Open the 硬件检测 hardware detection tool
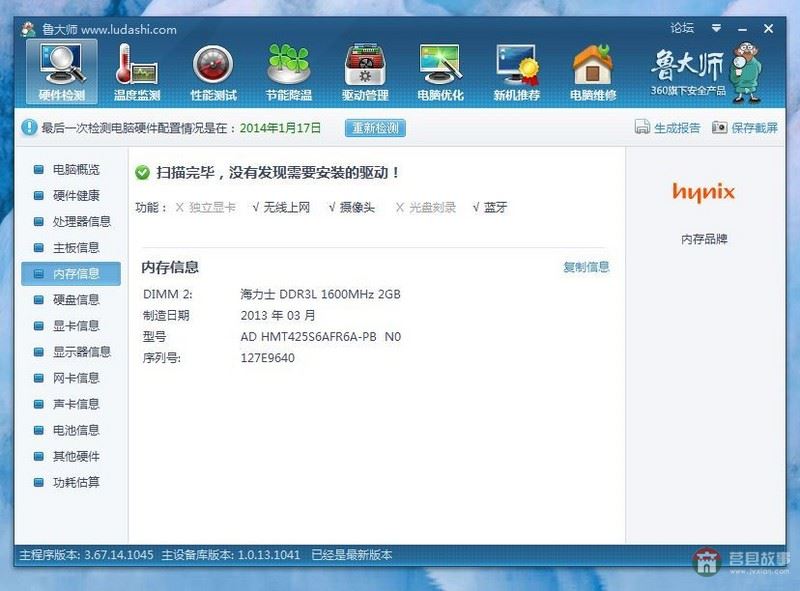This screenshot has width=800, height=591. click(61, 71)
